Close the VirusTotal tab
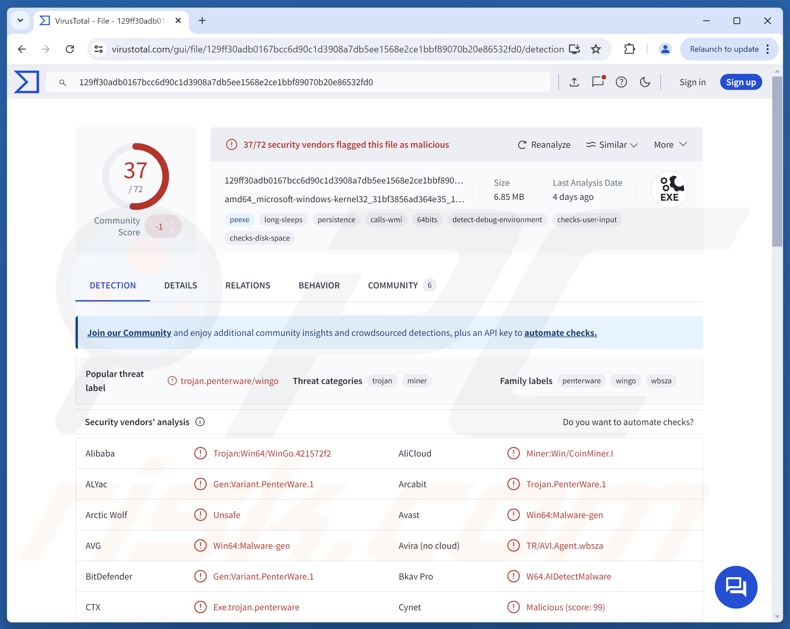 (178, 21)
